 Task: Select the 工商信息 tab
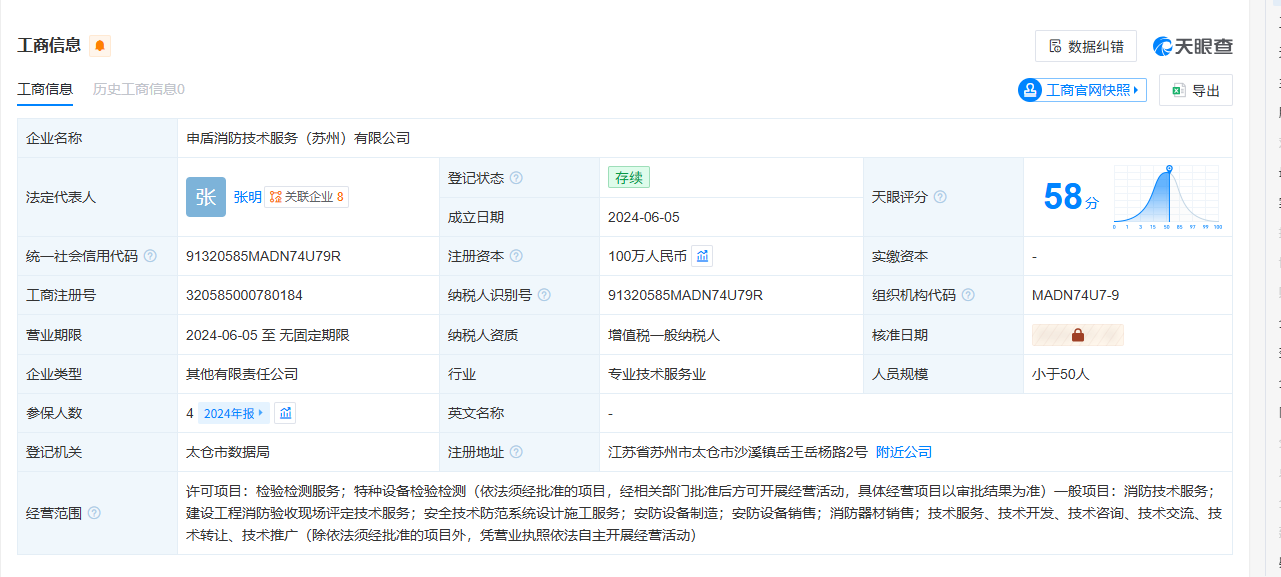(x=45, y=89)
